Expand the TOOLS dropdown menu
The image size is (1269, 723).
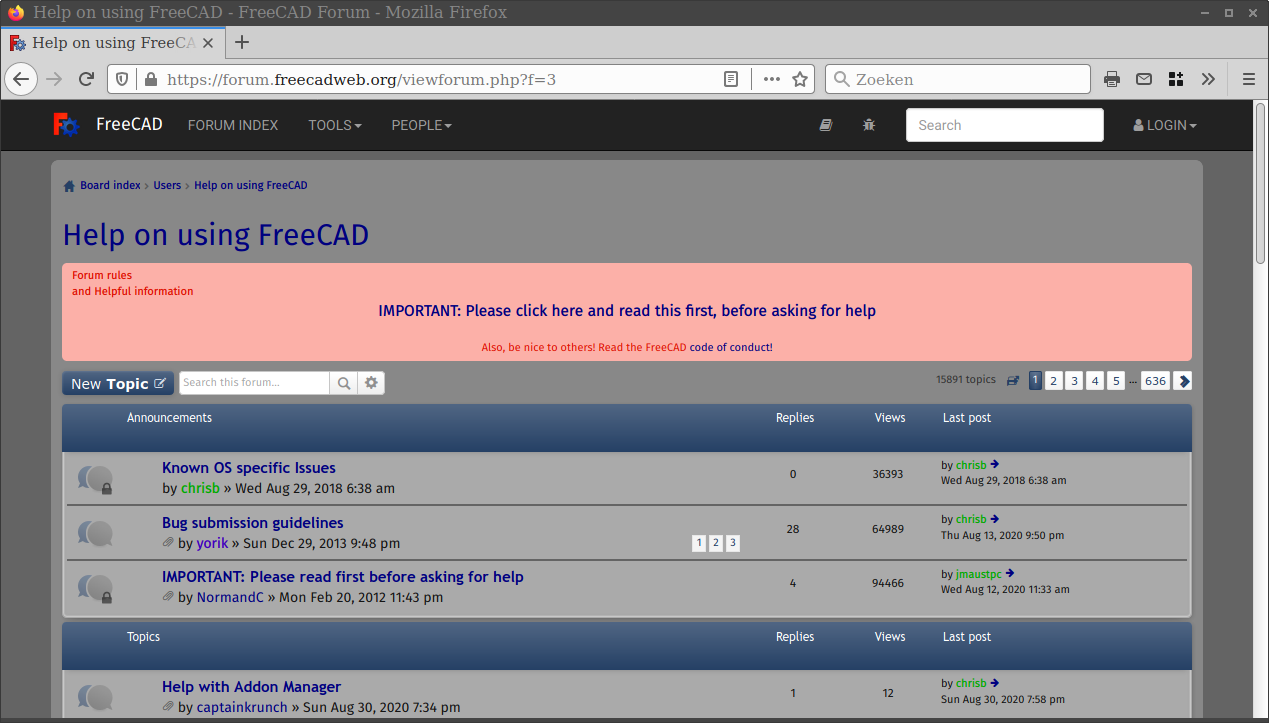(335, 125)
